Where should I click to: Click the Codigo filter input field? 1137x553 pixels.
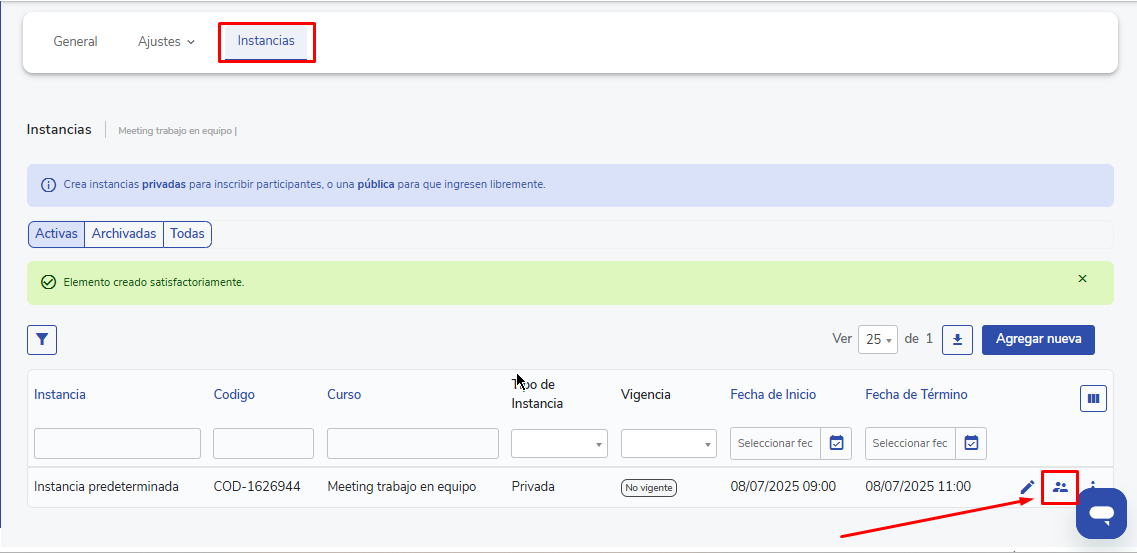pos(263,443)
